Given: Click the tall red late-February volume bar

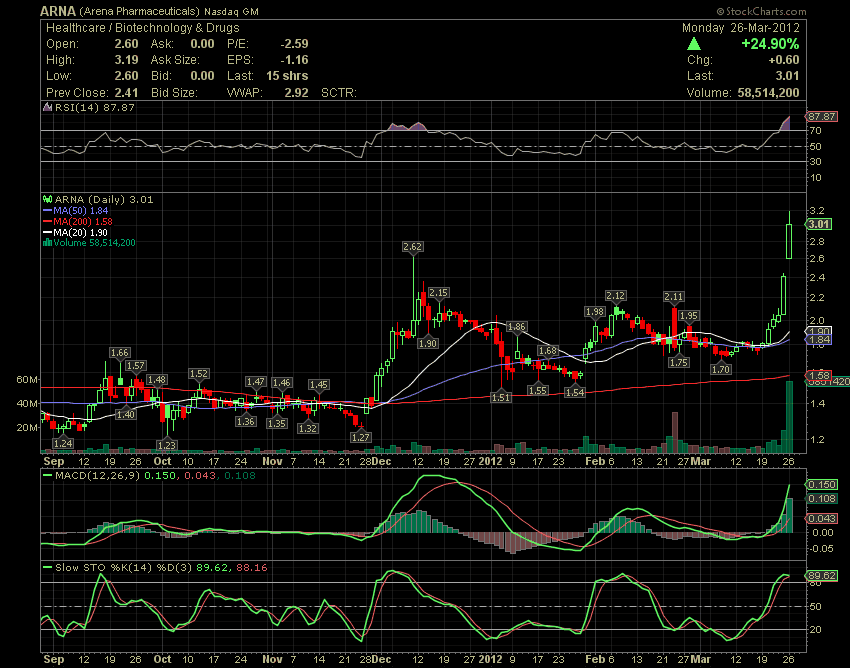Looking at the screenshot, I should [675, 433].
